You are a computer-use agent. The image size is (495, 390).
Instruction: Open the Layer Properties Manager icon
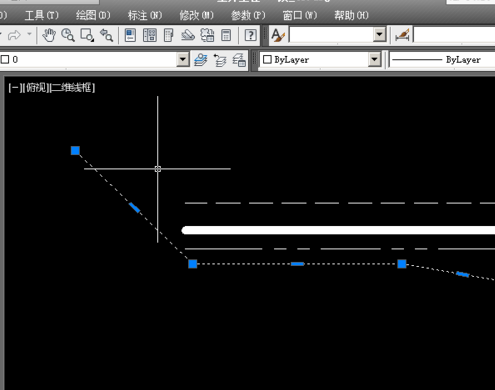point(201,60)
